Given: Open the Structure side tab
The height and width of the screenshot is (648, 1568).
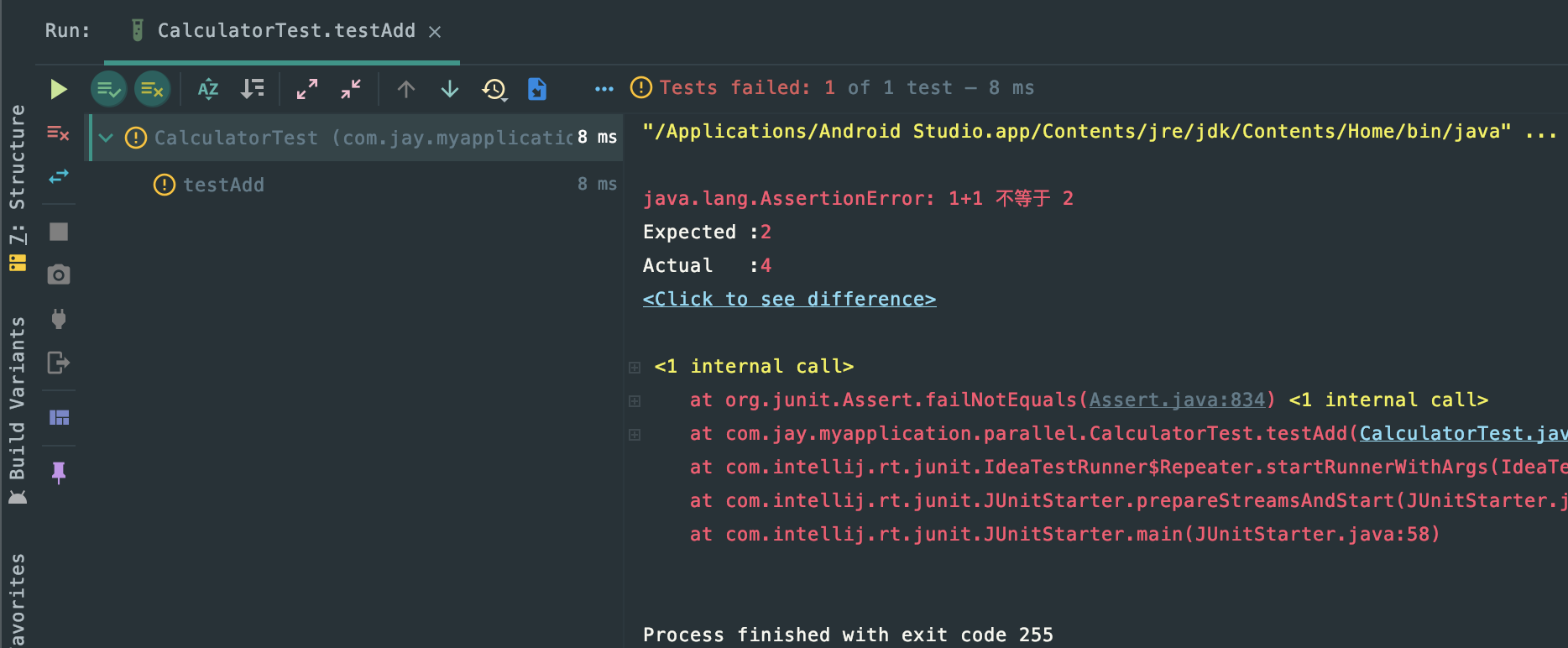Looking at the screenshot, I should tap(17, 158).
